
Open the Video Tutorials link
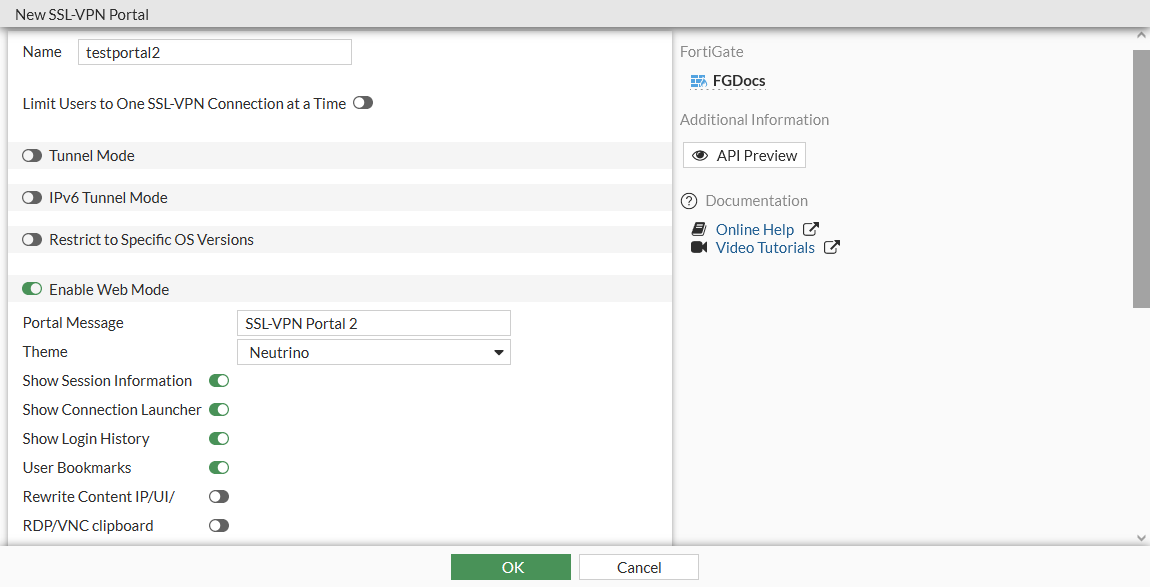[x=765, y=247]
